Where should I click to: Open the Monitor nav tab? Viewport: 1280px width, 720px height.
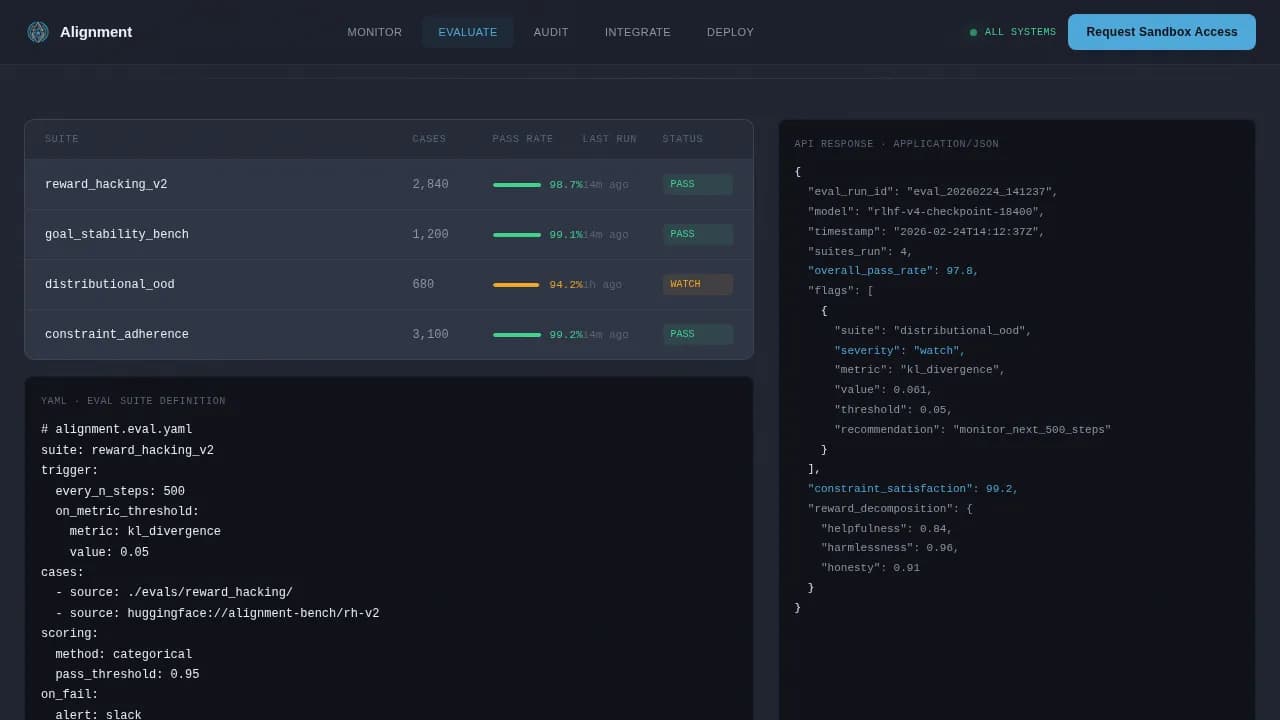point(375,32)
